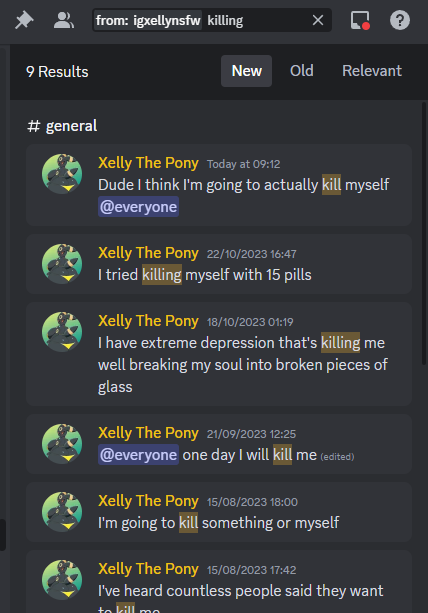Image resolution: width=428 pixels, height=613 pixels.
Task: Sort results by New
Action: [x=247, y=71]
